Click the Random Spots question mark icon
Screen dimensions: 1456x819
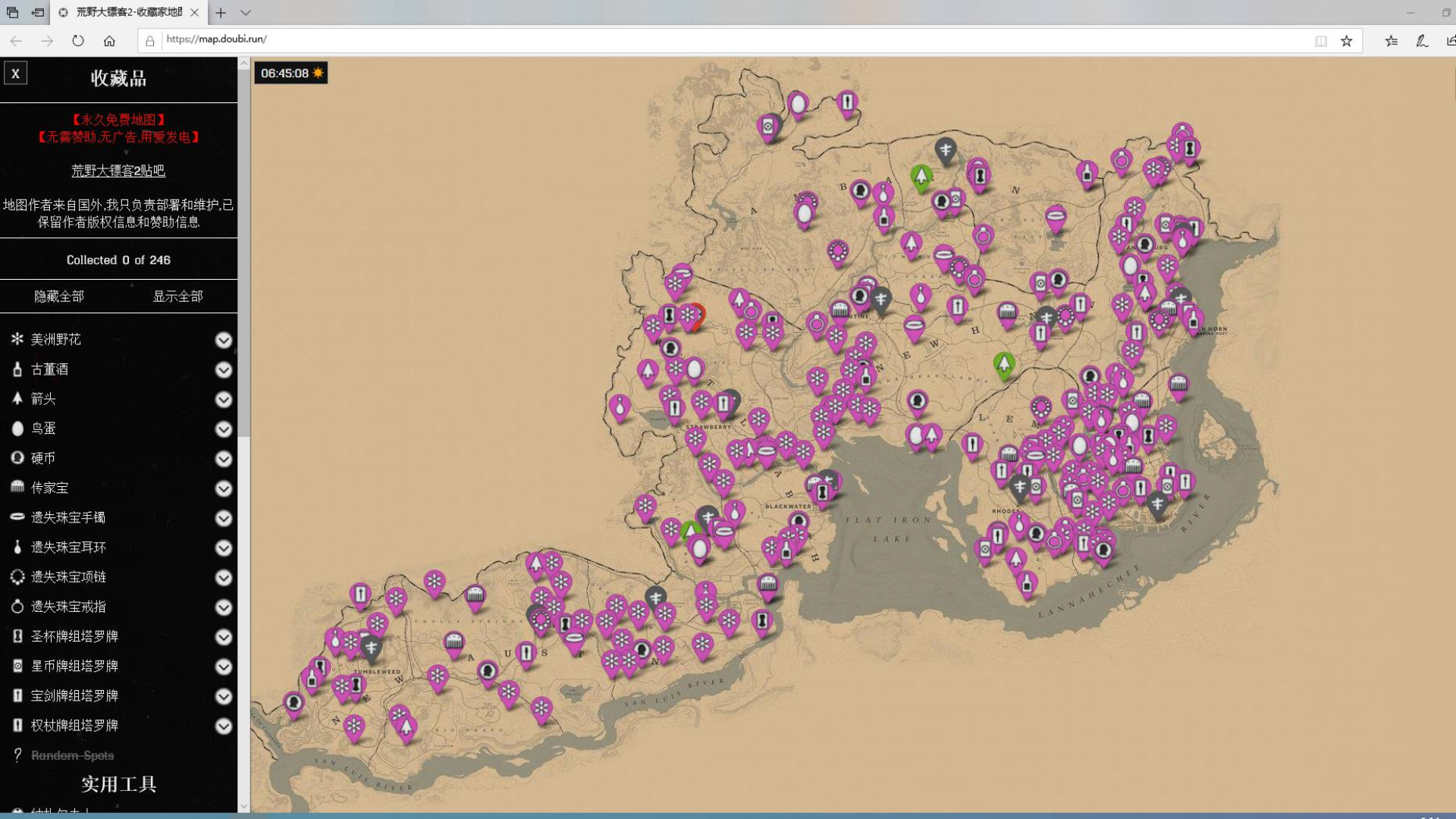click(x=17, y=755)
